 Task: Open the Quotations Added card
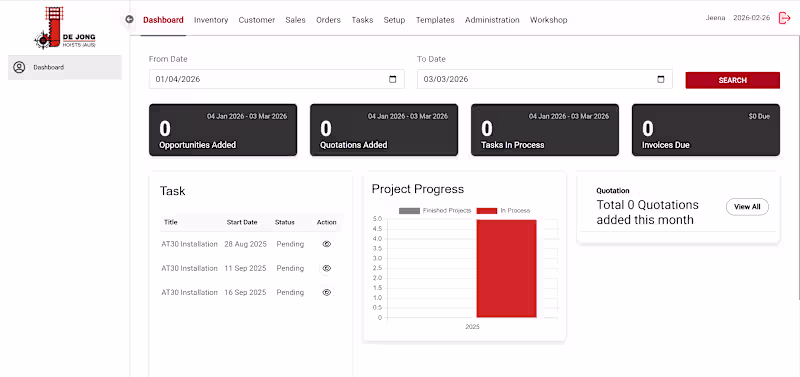point(384,130)
